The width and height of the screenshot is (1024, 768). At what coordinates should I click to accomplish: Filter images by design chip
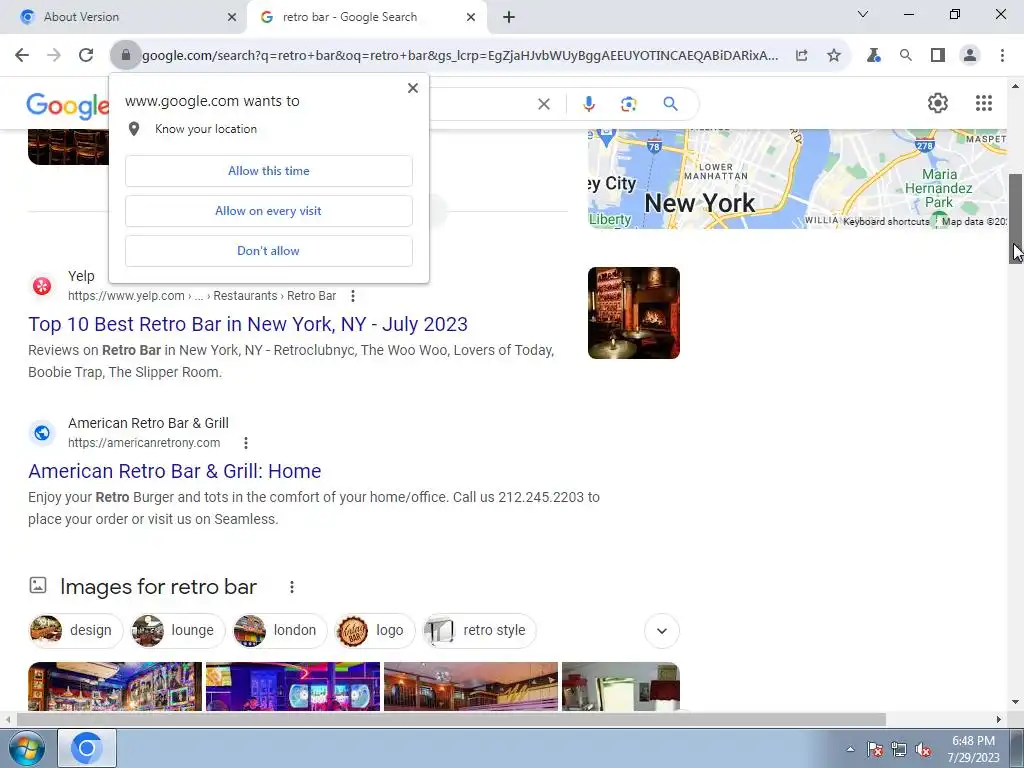pyautogui.click(x=76, y=631)
